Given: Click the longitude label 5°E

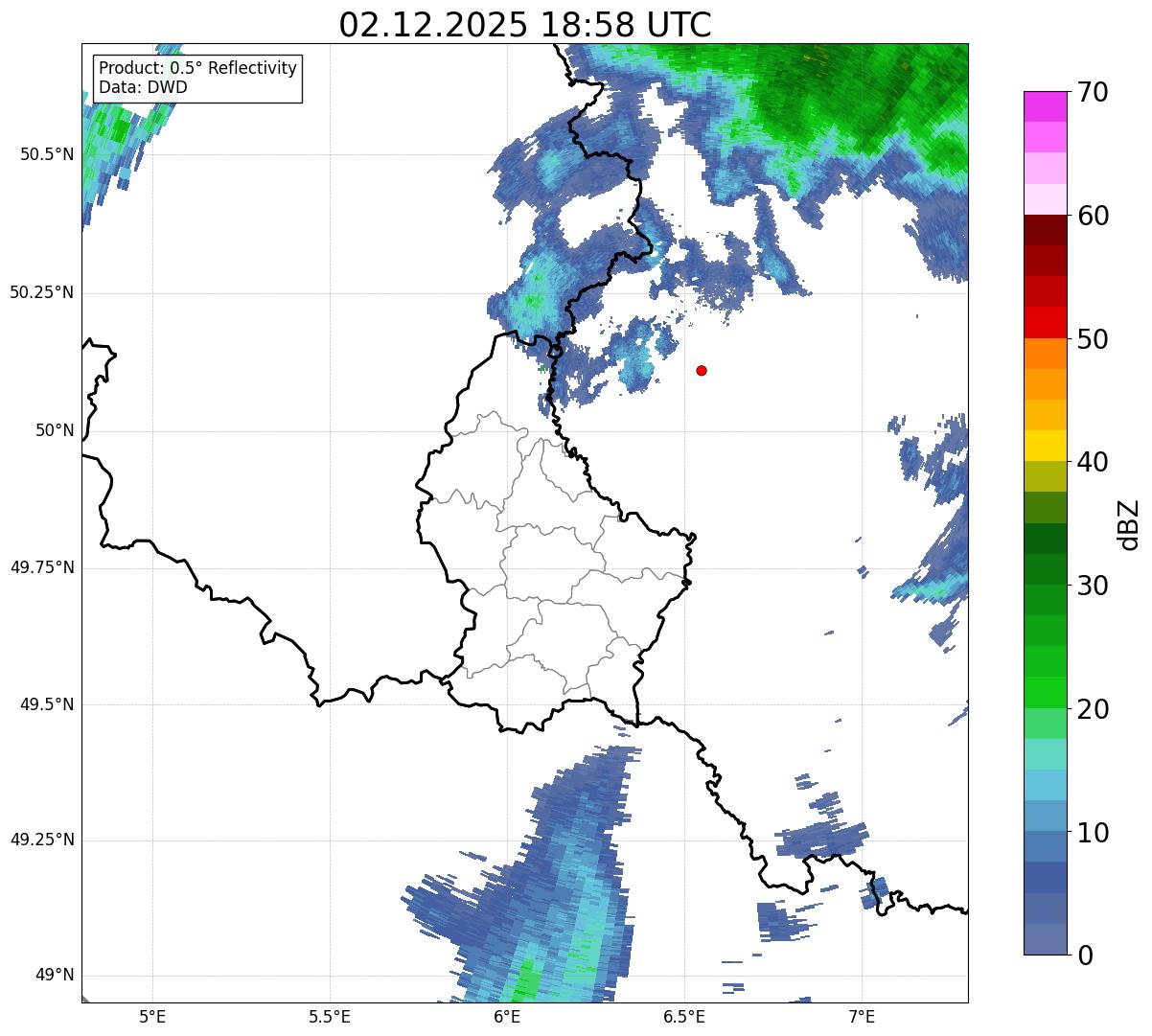Looking at the screenshot, I should 153,1016.
